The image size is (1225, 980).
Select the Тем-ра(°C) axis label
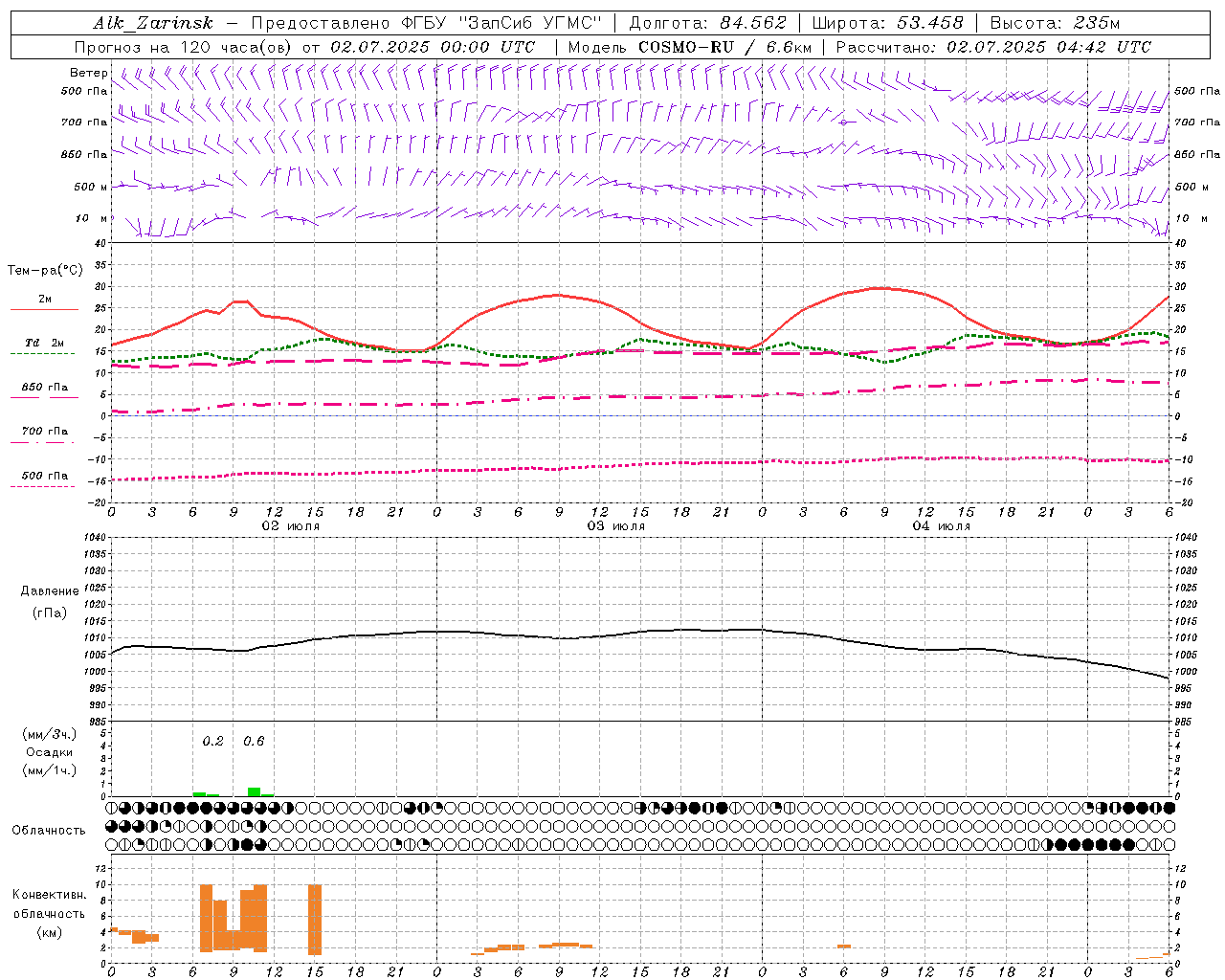point(45,271)
